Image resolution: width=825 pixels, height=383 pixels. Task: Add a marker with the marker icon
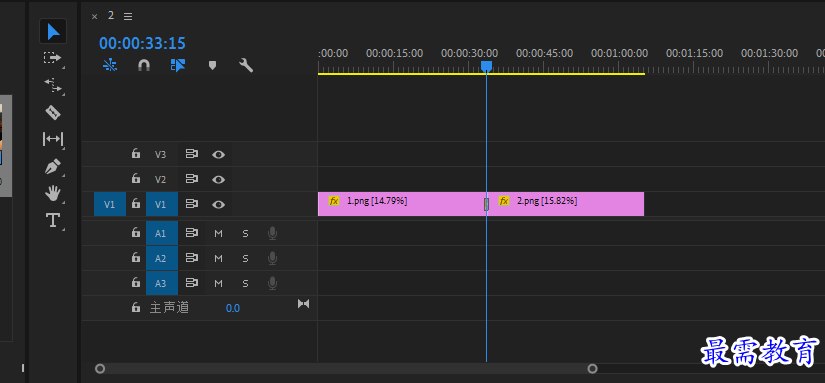click(x=213, y=65)
